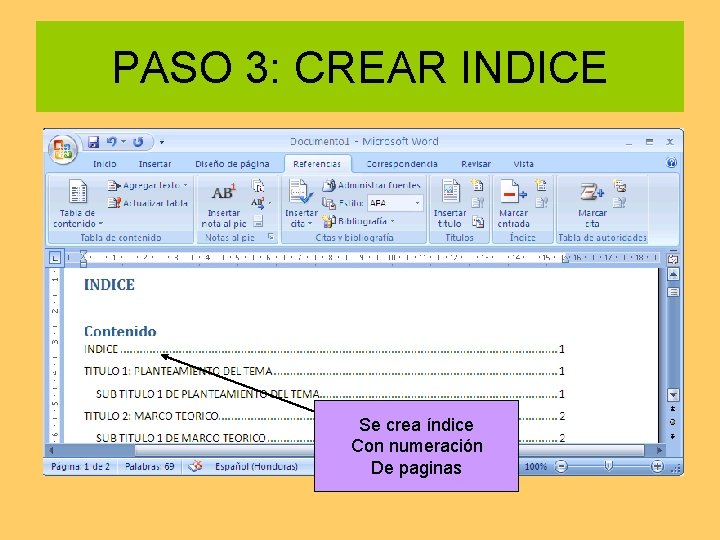Click Insertar título caption button

pos(450,203)
